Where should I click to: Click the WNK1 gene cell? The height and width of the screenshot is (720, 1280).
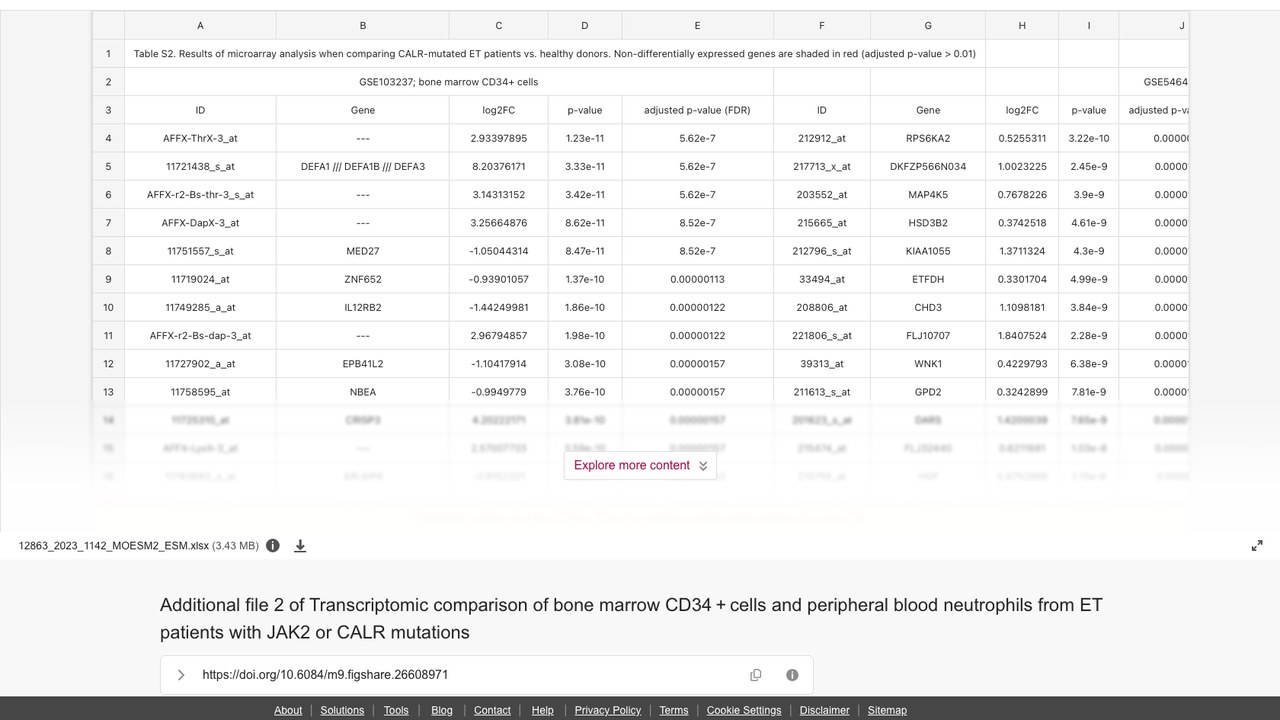(x=928, y=364)
